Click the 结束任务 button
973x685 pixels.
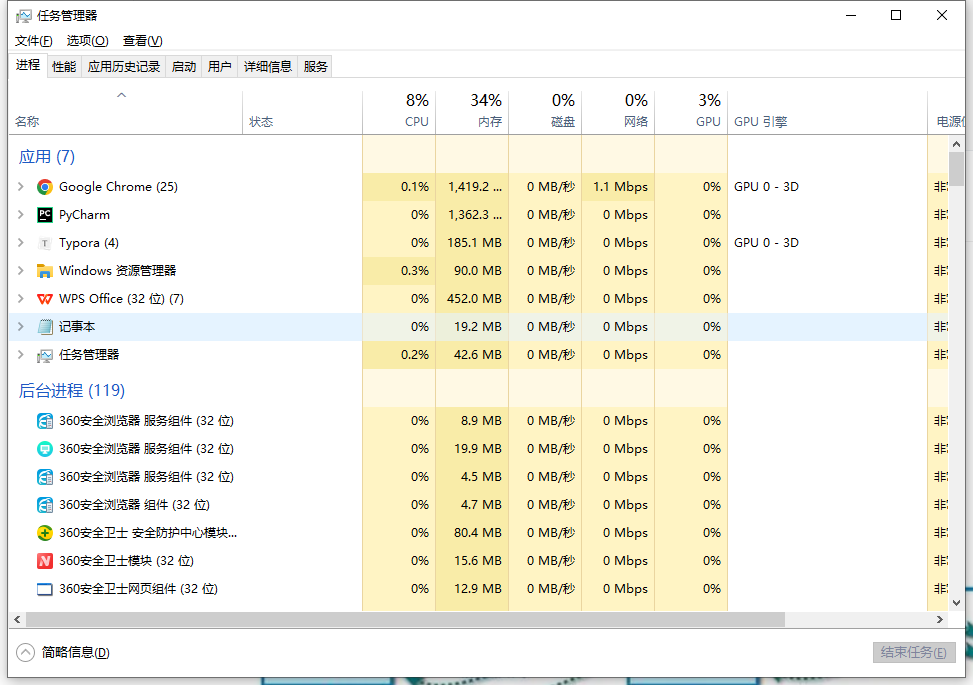pyautogui.click(x=913, y=652)
